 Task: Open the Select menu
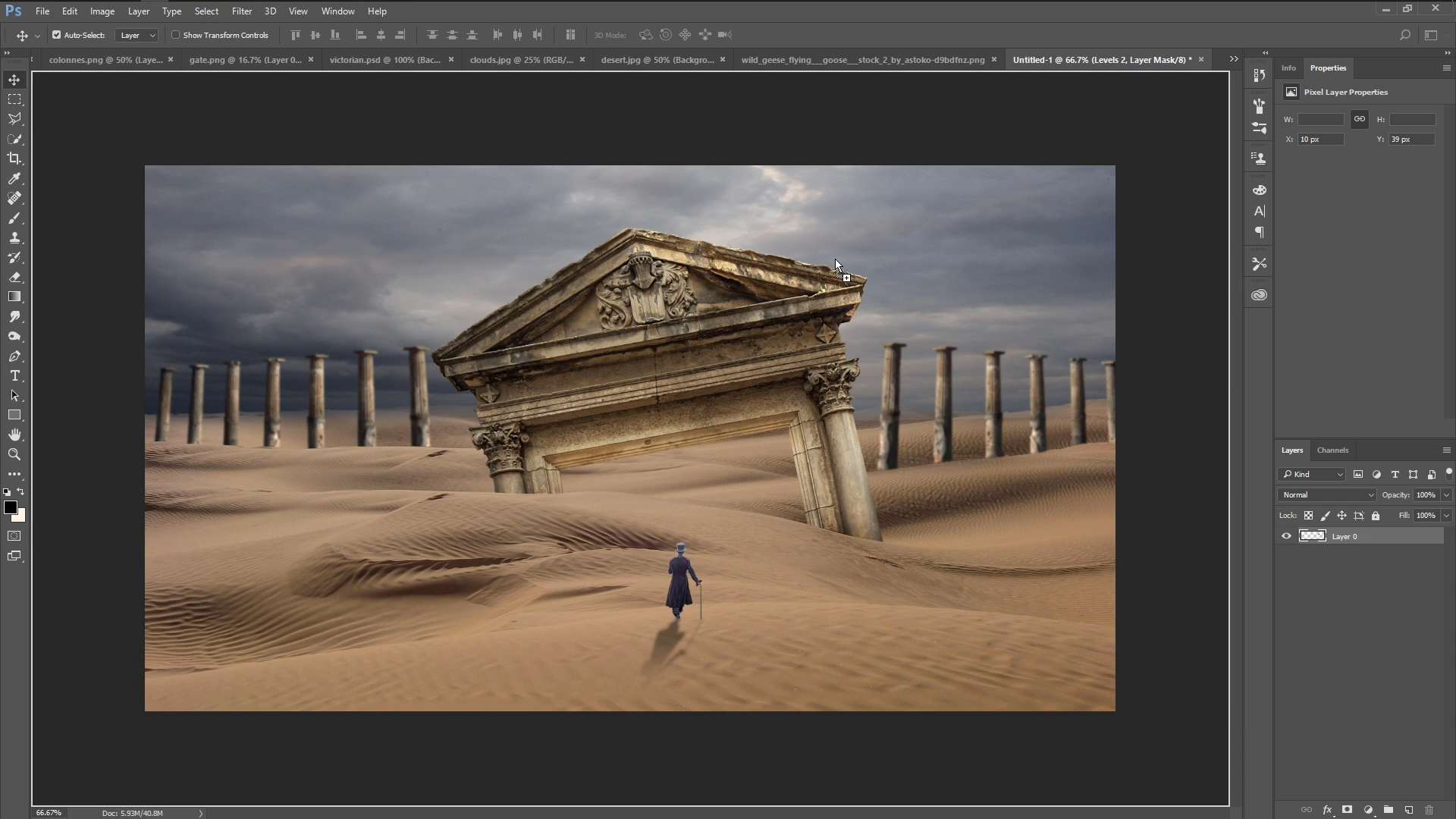(x=206, y=11)
